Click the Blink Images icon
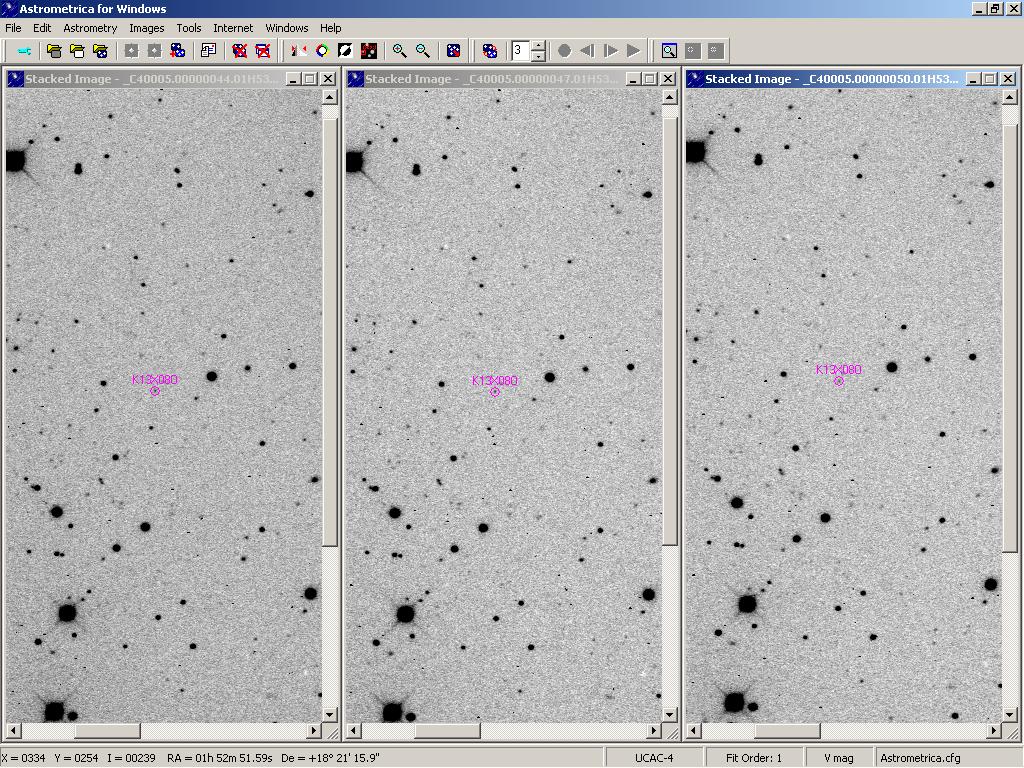This screenshot has width=1024, height=768. click(x=490, y=51)
